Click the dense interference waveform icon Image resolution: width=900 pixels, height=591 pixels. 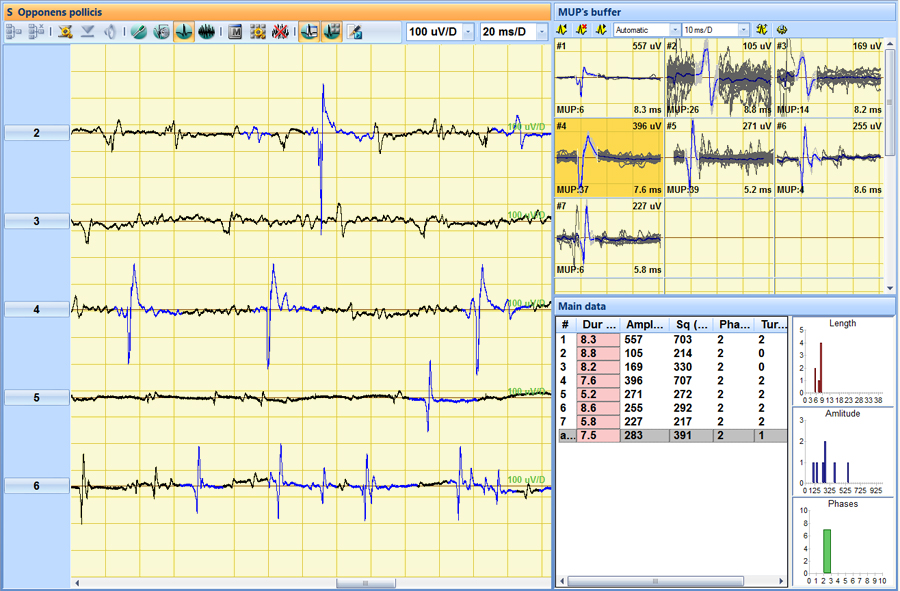point(207,32)
